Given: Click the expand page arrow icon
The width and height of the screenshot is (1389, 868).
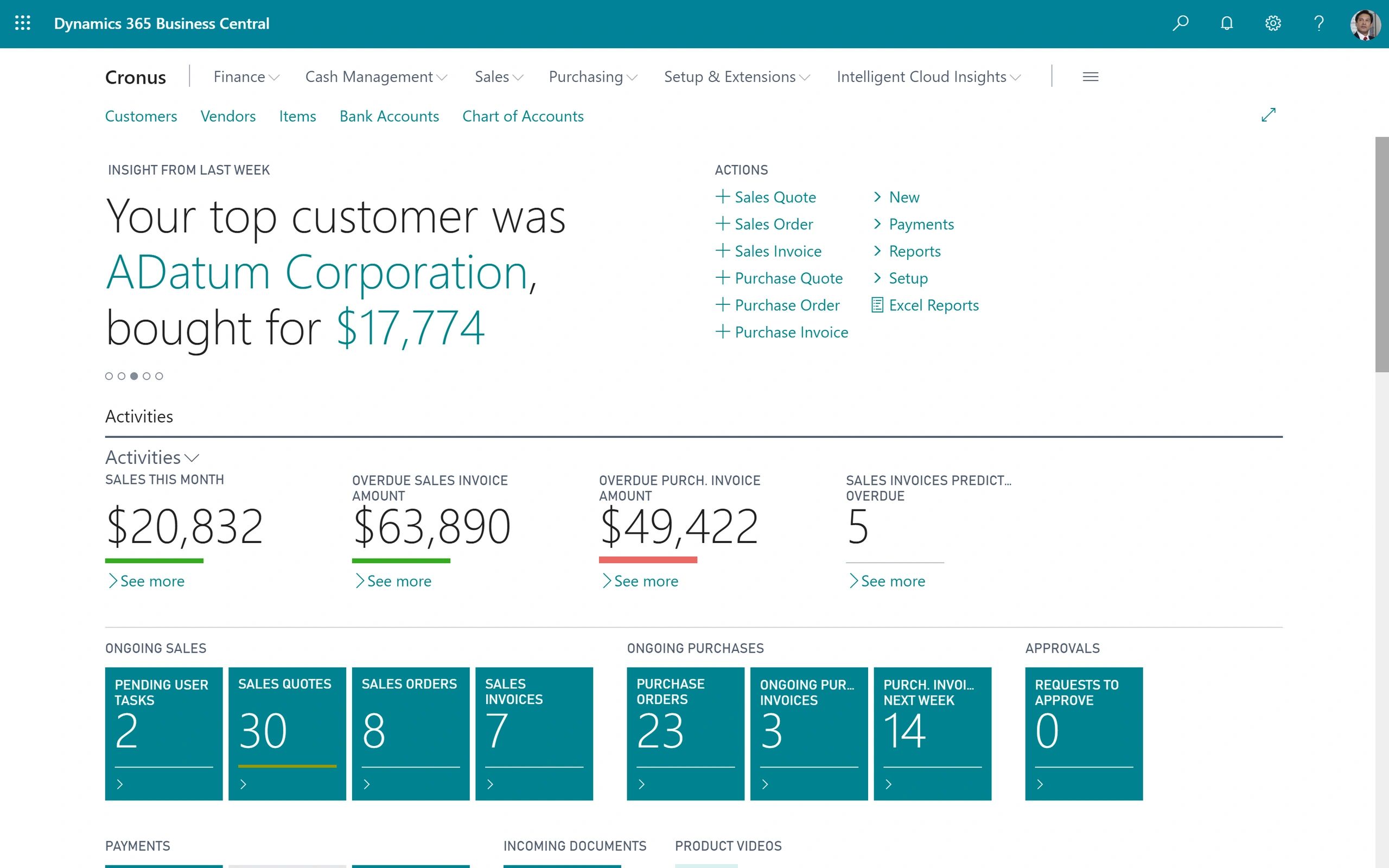Looking at the screenshot, I should tap(1269, 115).
